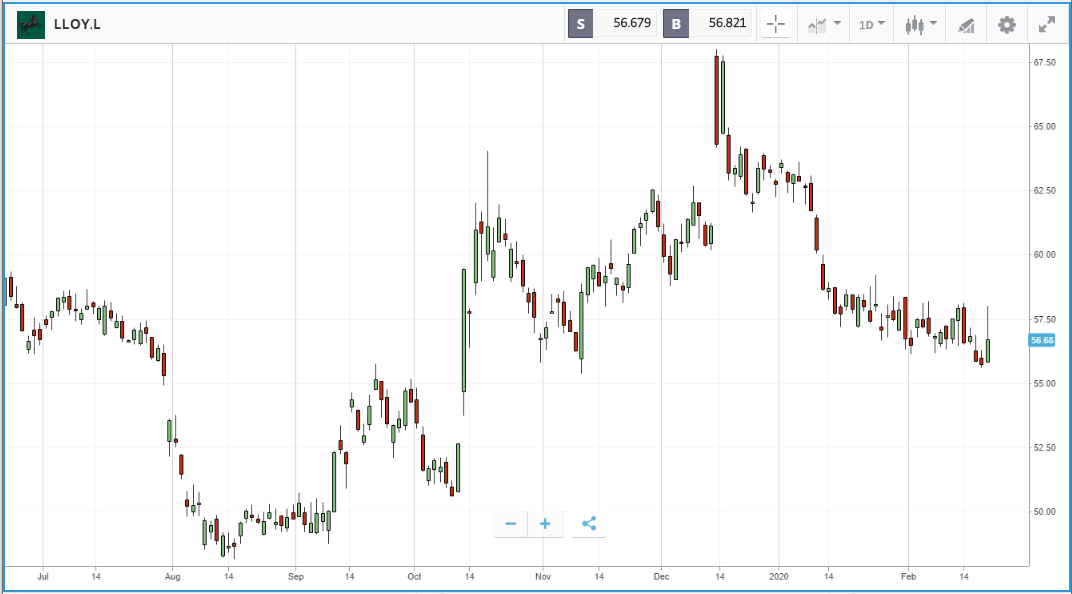This screenshot has width=1072, height=594.
Task: Click the B buy button
Action: (675, 24)
